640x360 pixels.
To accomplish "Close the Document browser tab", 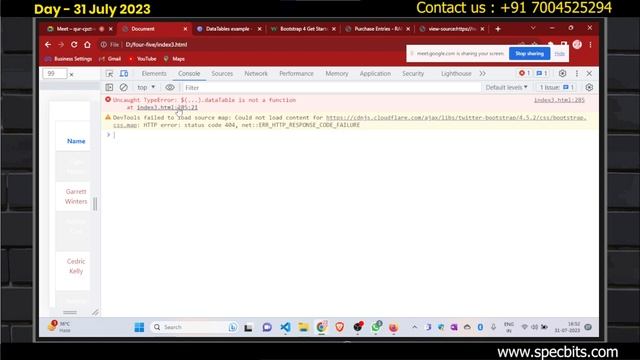I will (185, 29).
